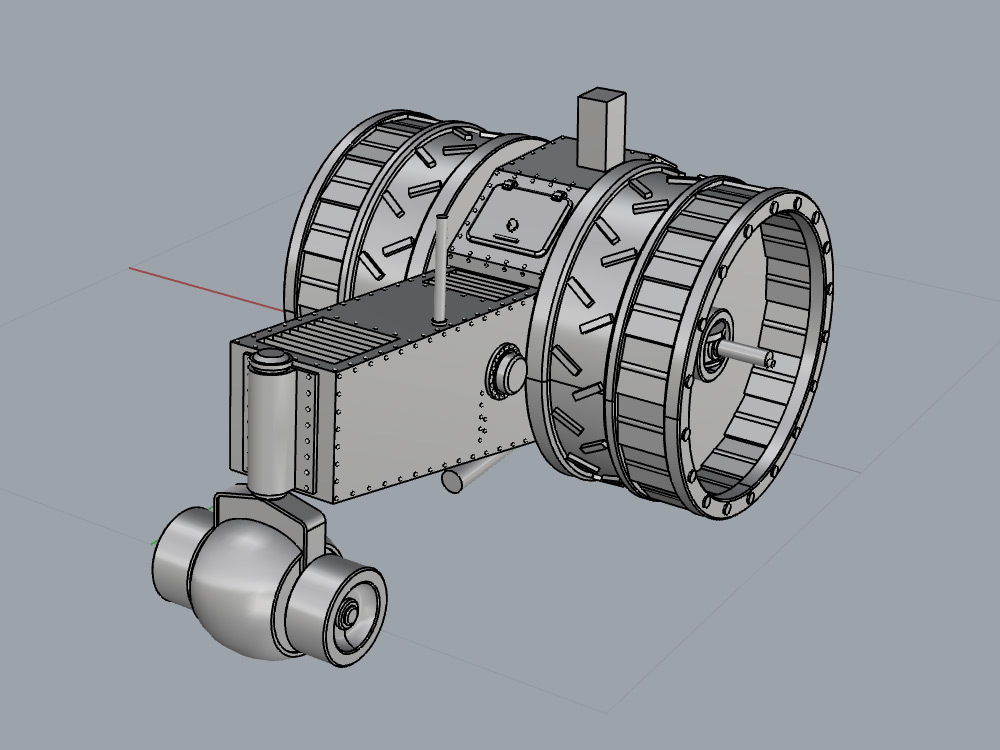Select the vertical steering cylinder at the front
This screenshot has width=1000, height=750.
click(x=272, y=422)
